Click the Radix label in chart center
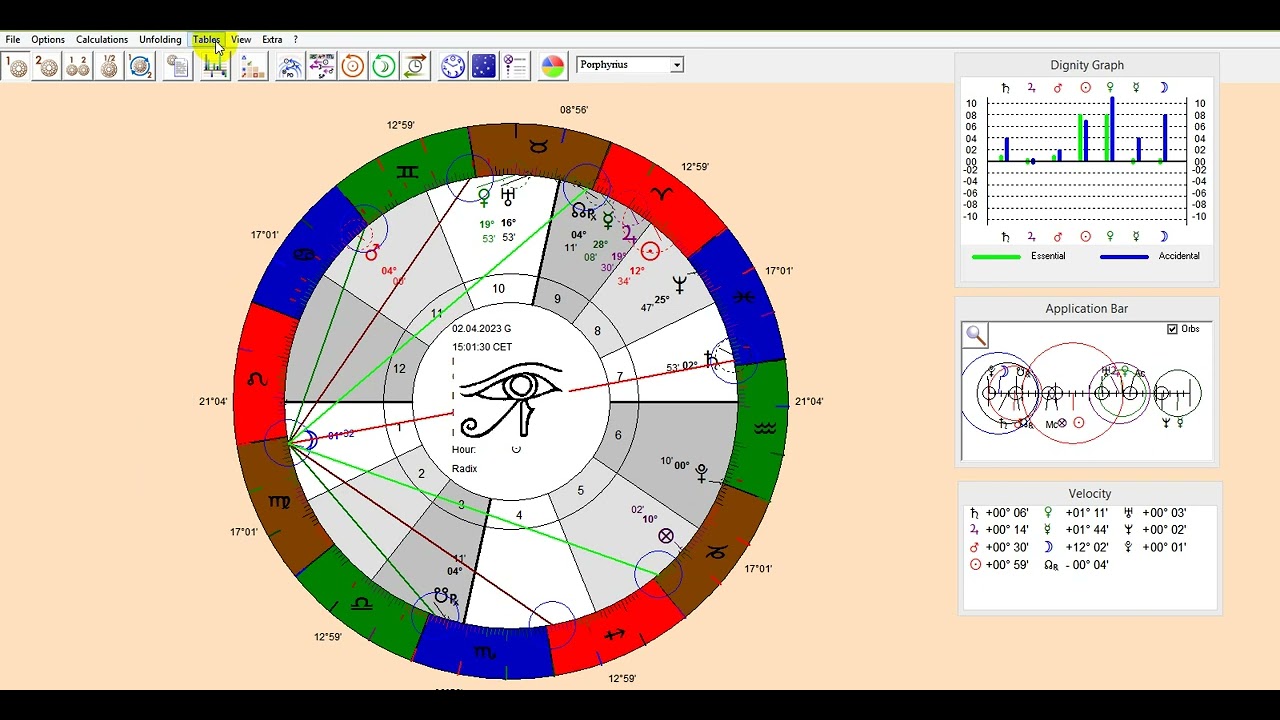Viewport: 1280px width, 720px height. (464, 469)
